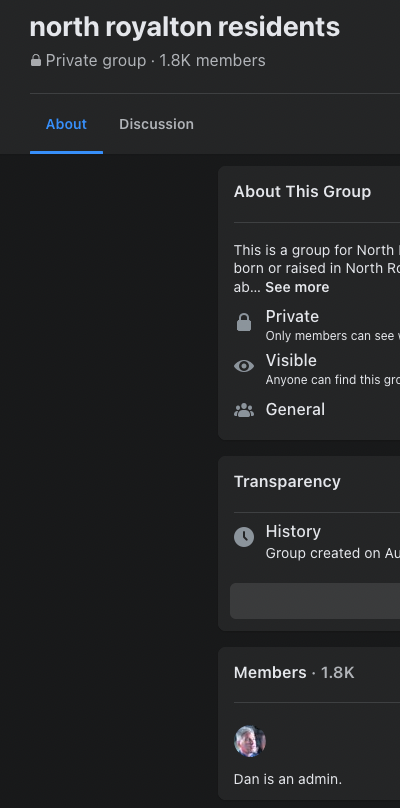Click the Transparency heading
Viewport: 400px width, 808px height.
(x=287, y=482)
